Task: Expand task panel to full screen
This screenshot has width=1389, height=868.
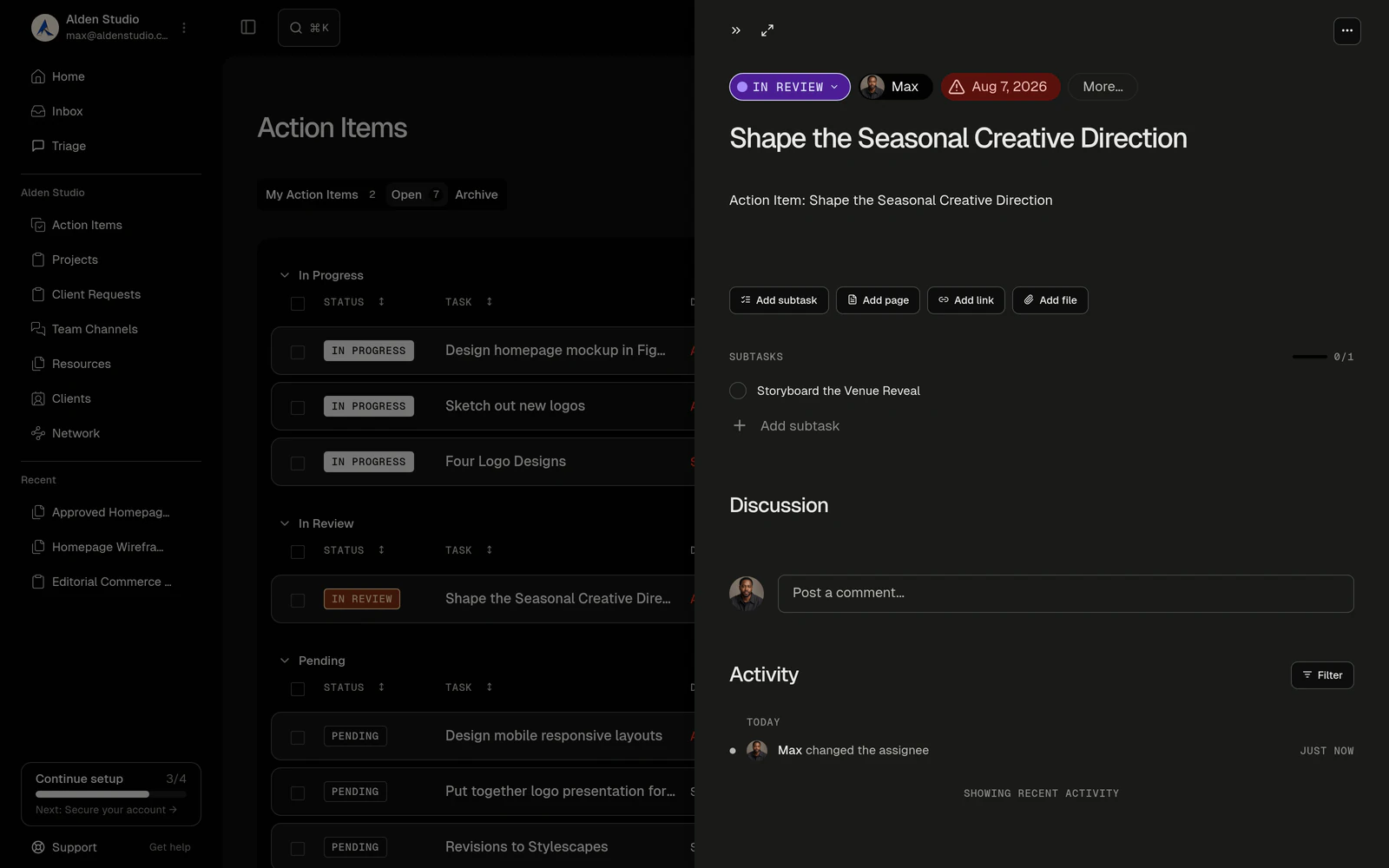Action: 767,30
